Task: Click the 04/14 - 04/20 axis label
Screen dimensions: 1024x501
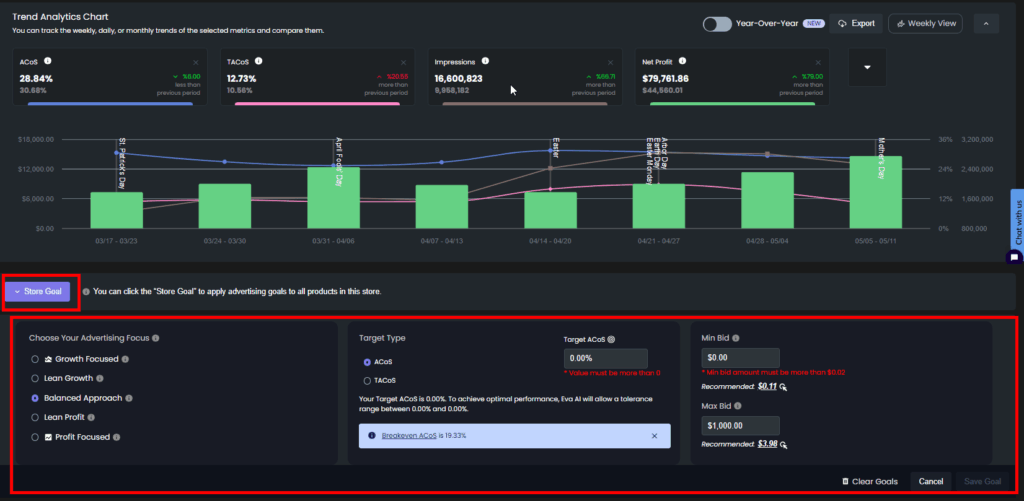Action: click(551, 240)
